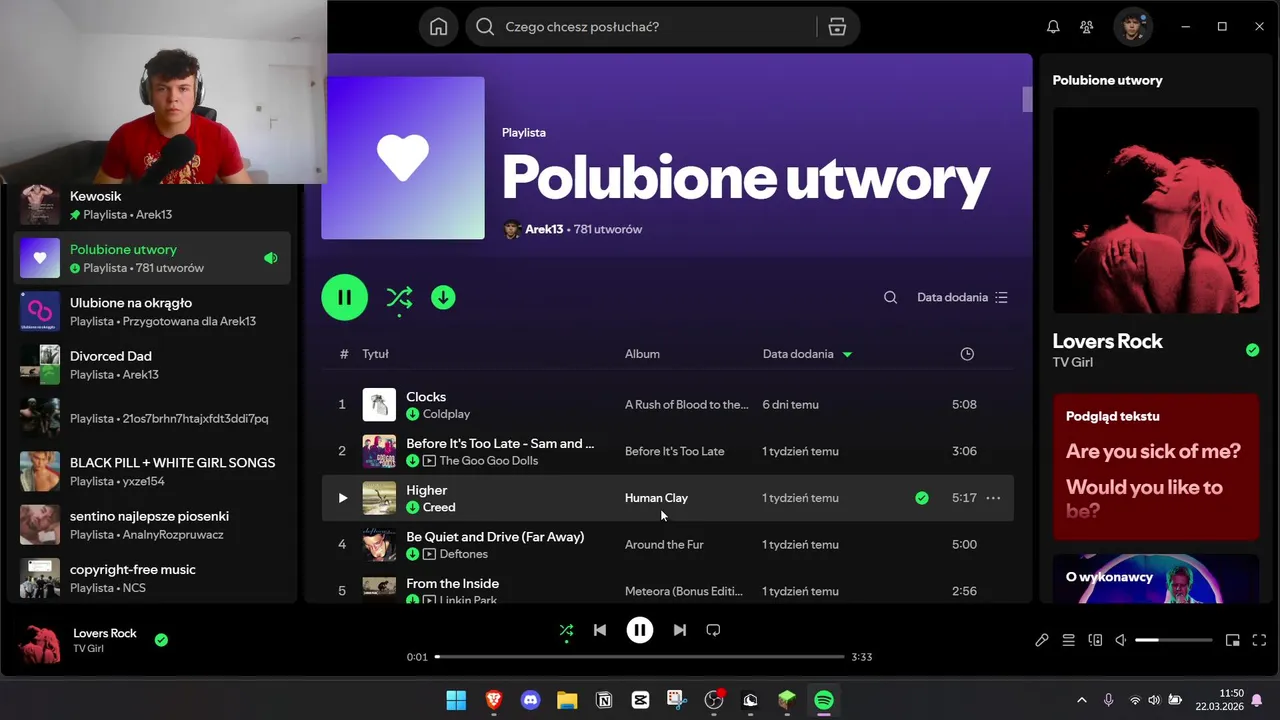Open profile link 'Arek13' under playlist title
The width and height of the screenshot is (1280, 720).
point(544,229)
